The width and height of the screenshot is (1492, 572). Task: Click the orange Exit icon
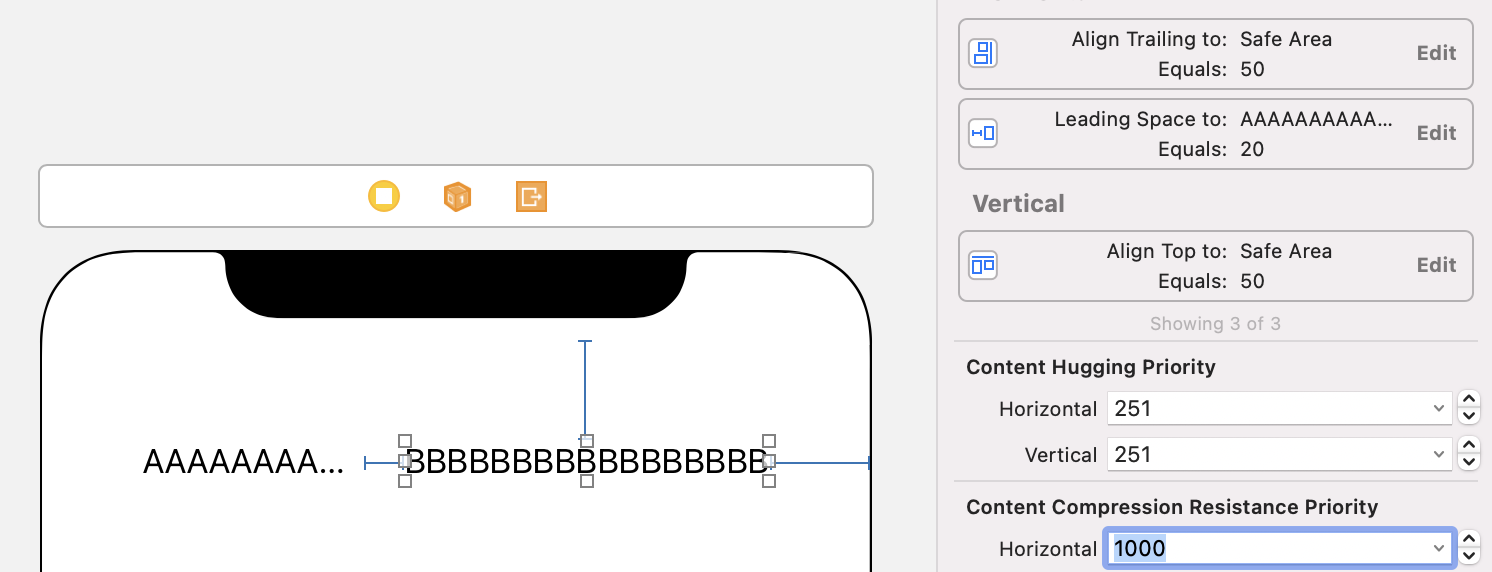[x=531, y=196]
